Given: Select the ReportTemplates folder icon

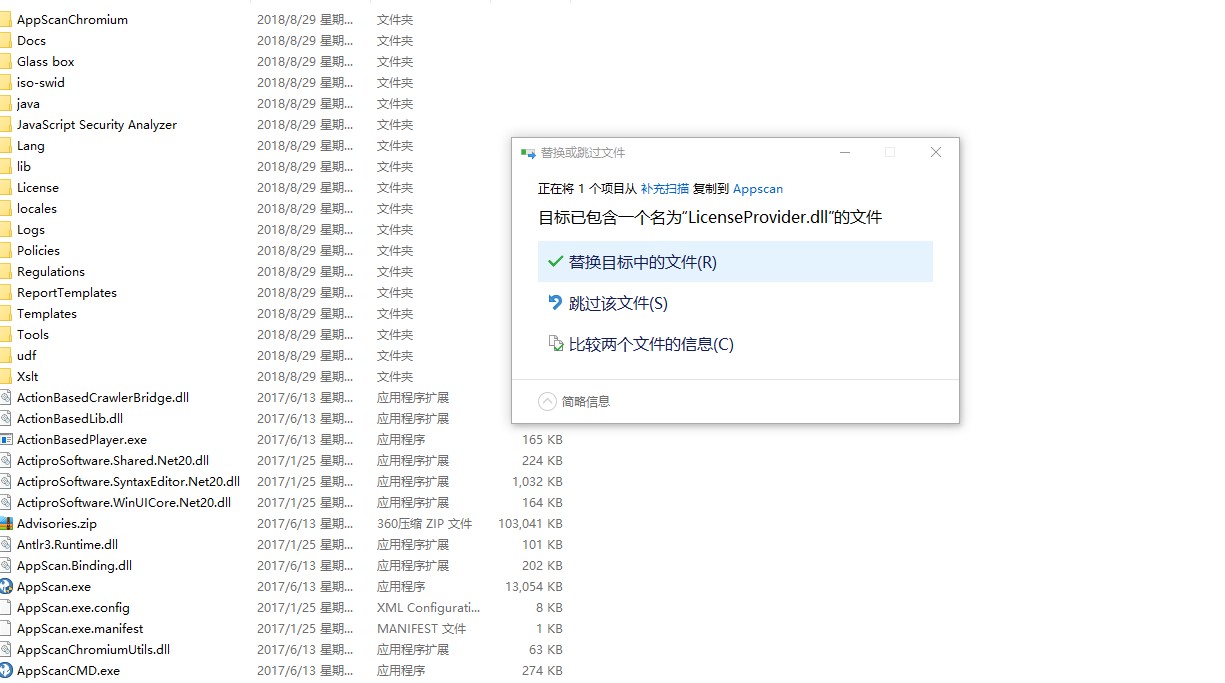Looking at the screenshot, I should click(5, 292).
